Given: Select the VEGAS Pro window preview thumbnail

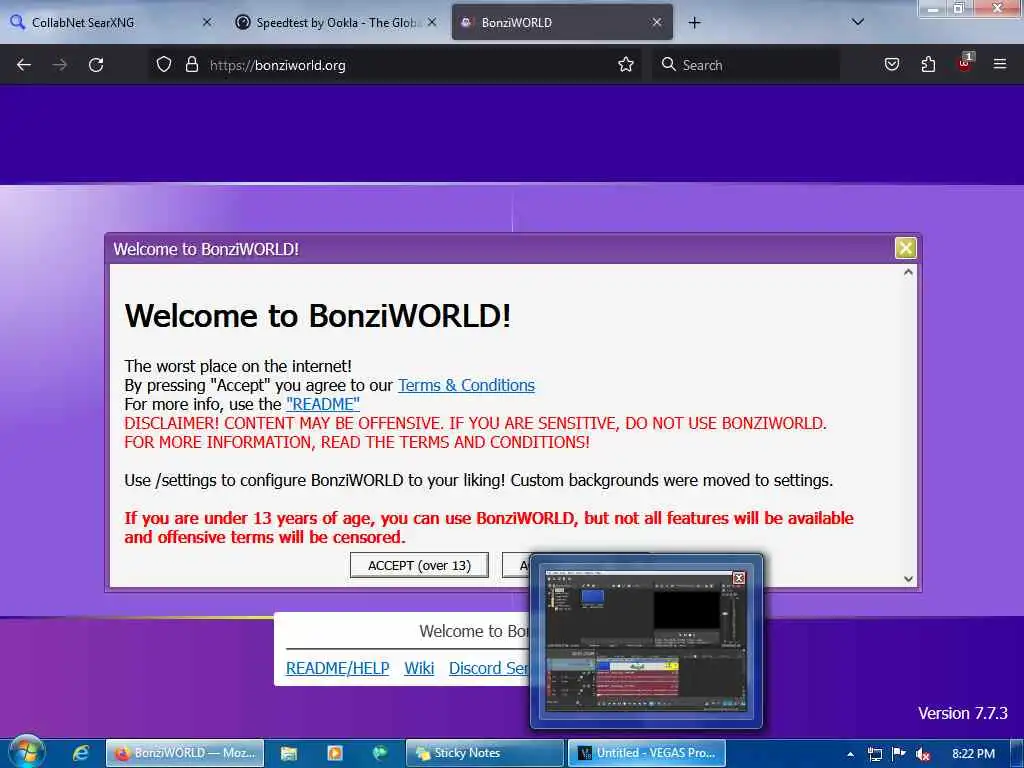Looking at the screenshot, I should (x=645, y=641).
